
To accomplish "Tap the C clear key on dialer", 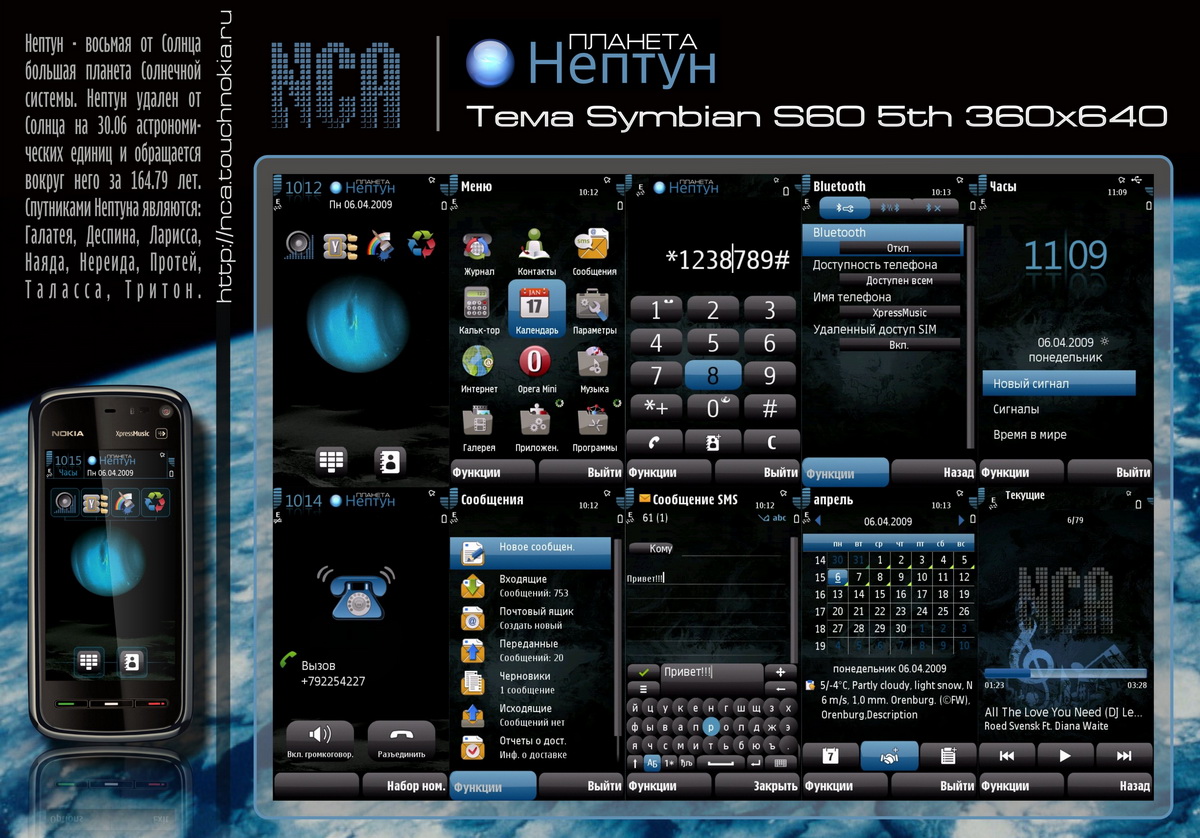I will (771, 441).
